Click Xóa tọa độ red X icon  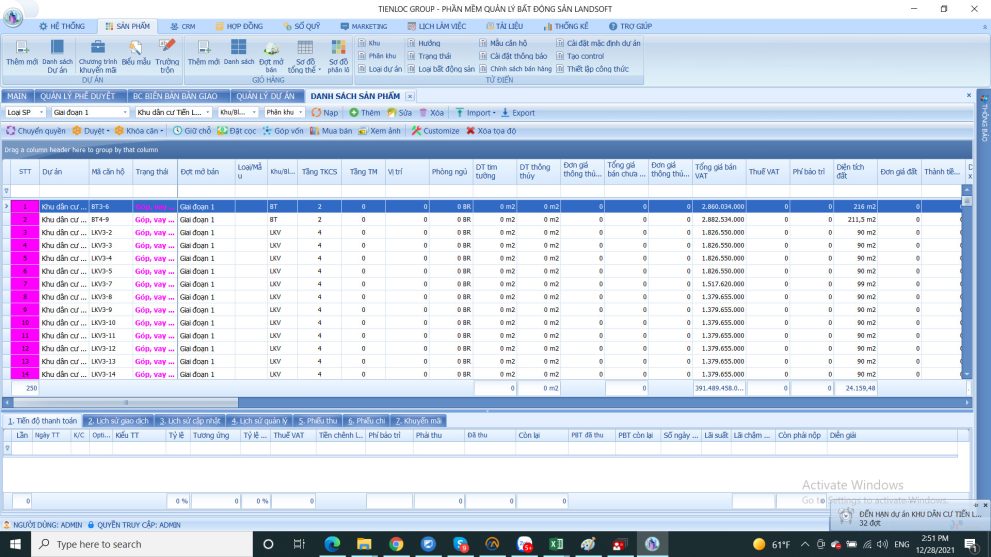pos(471,131)
